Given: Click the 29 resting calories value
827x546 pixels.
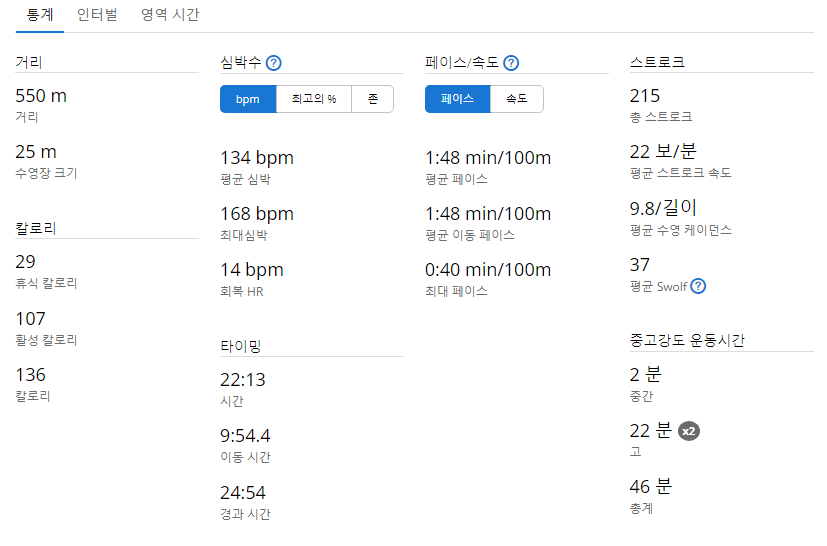Looking at the screenshot, I should click(x=25, y=262).
